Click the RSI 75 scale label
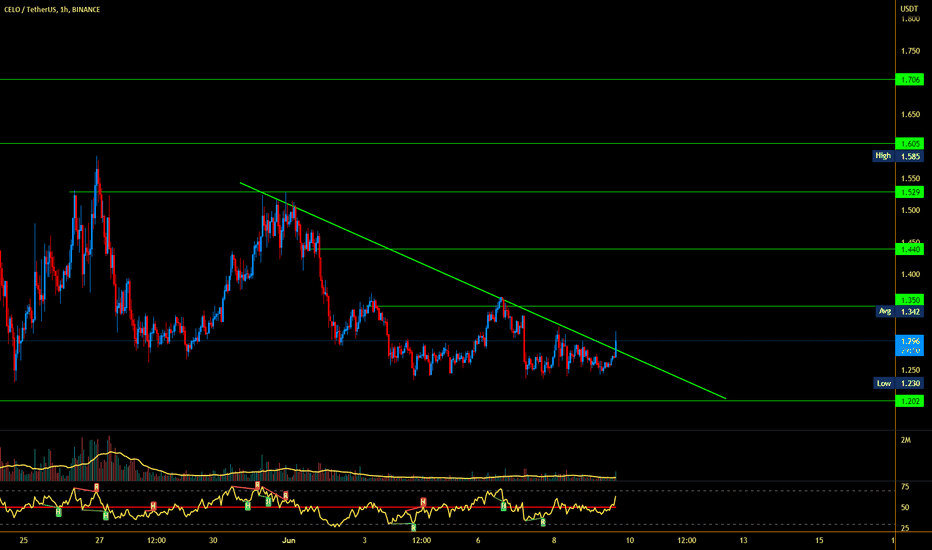The height and width of the screenshot is (550, 932). click(x=905, y=487)
